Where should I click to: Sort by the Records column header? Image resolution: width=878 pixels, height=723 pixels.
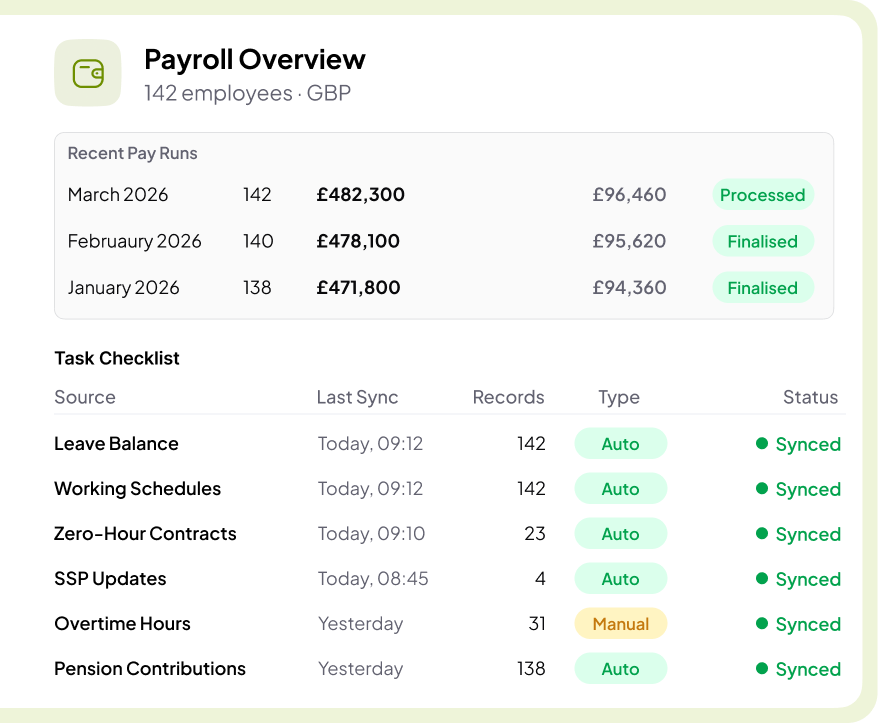click(508, 397)
